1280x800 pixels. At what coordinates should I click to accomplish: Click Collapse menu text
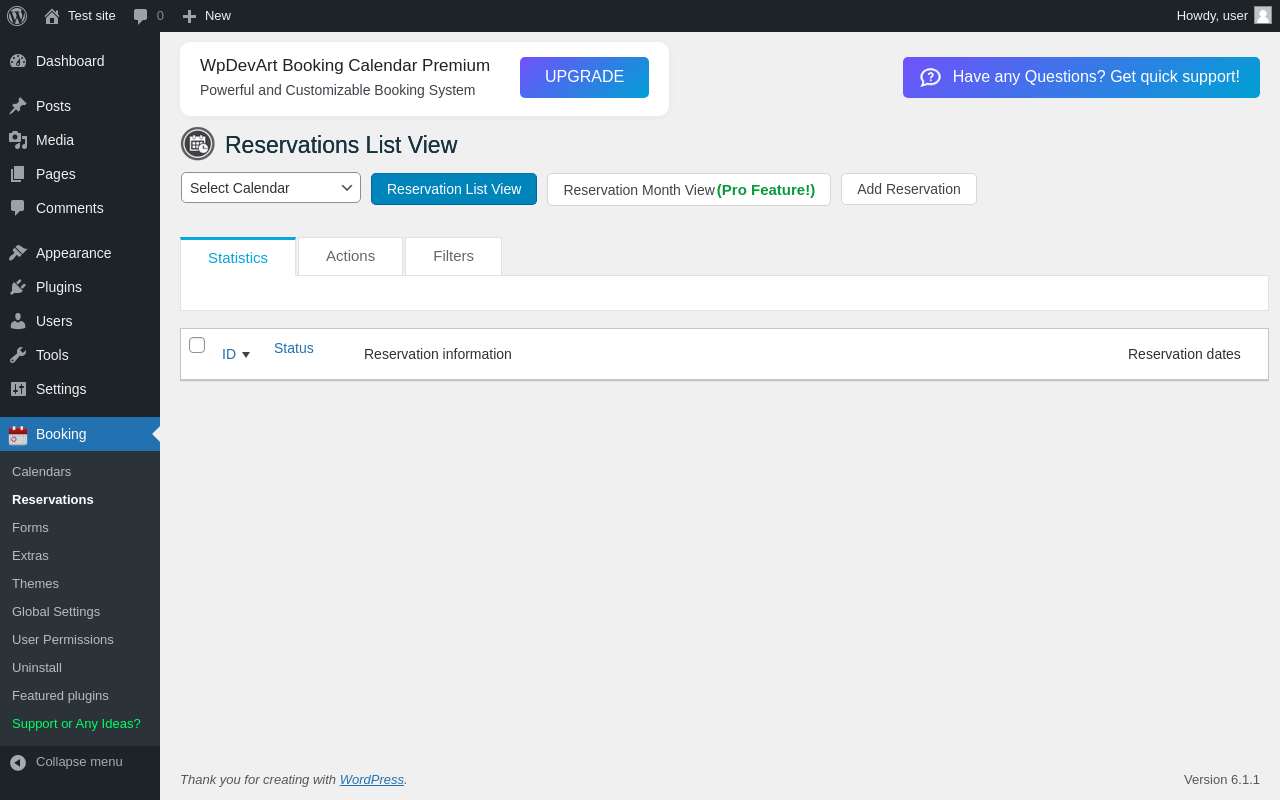pos(79,761)
